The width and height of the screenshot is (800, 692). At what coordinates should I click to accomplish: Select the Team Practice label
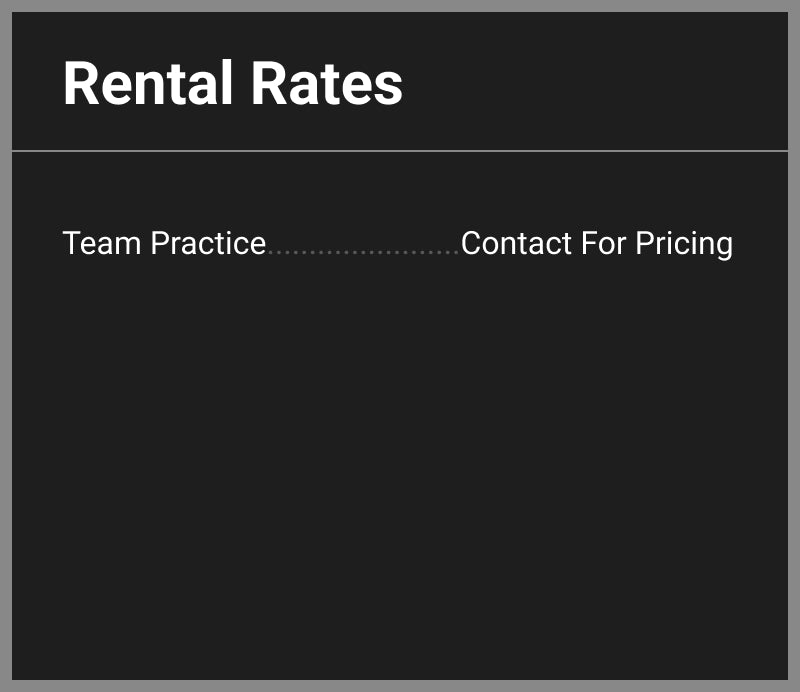click(164, 243)
